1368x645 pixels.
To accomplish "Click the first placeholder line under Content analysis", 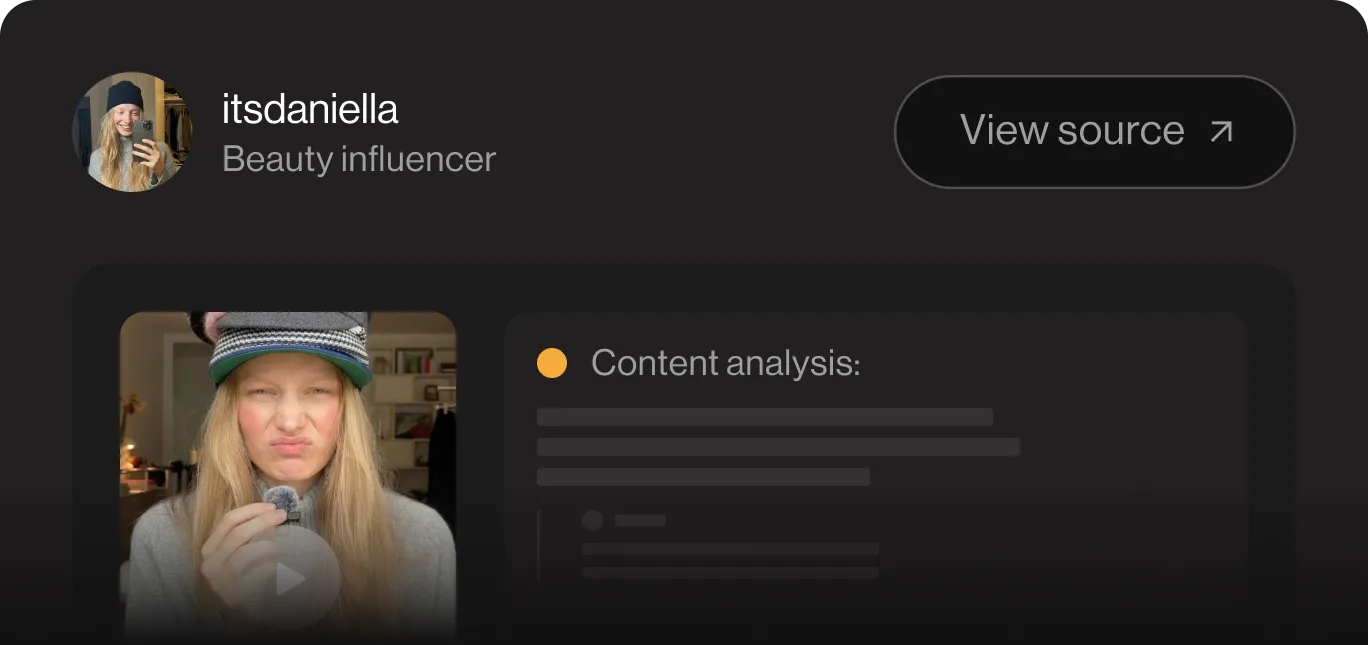I will [765, 417].
